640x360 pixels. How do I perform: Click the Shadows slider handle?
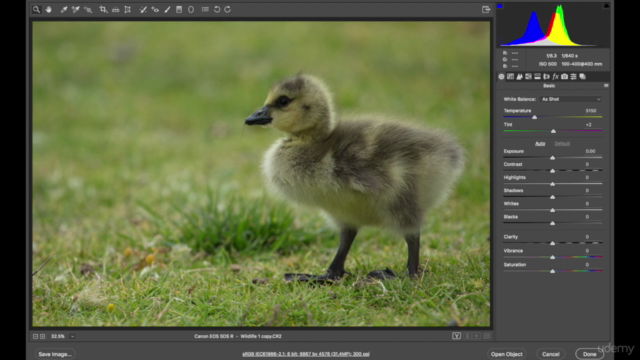[552, 197]
